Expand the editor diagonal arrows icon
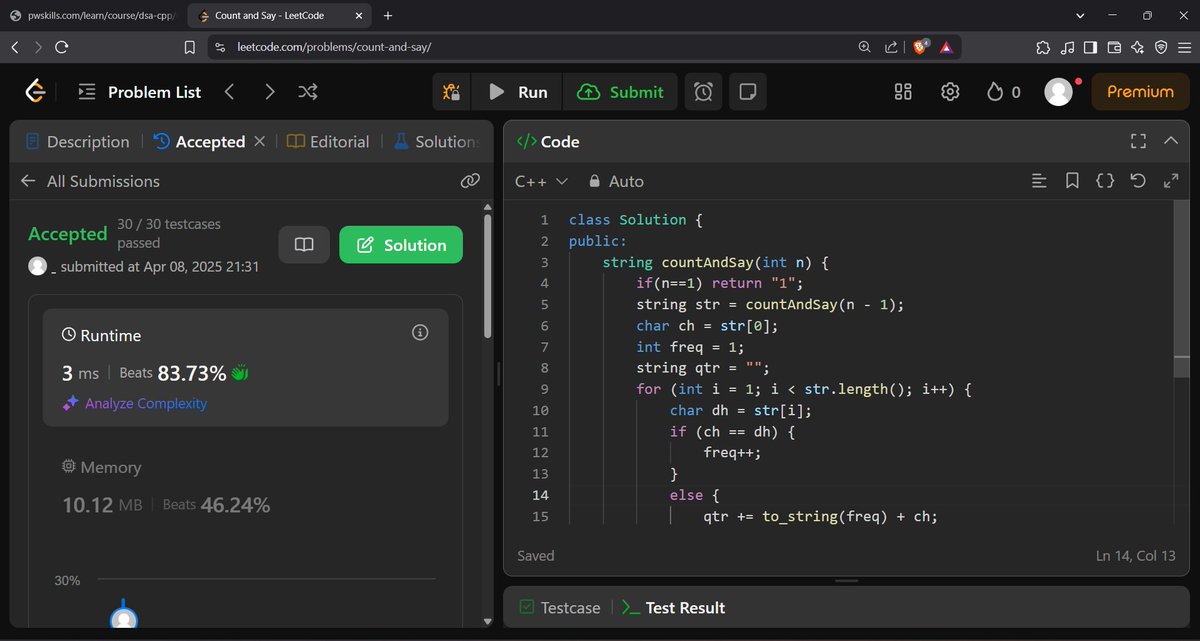 pyautogui.click(x=1171, y=181)
